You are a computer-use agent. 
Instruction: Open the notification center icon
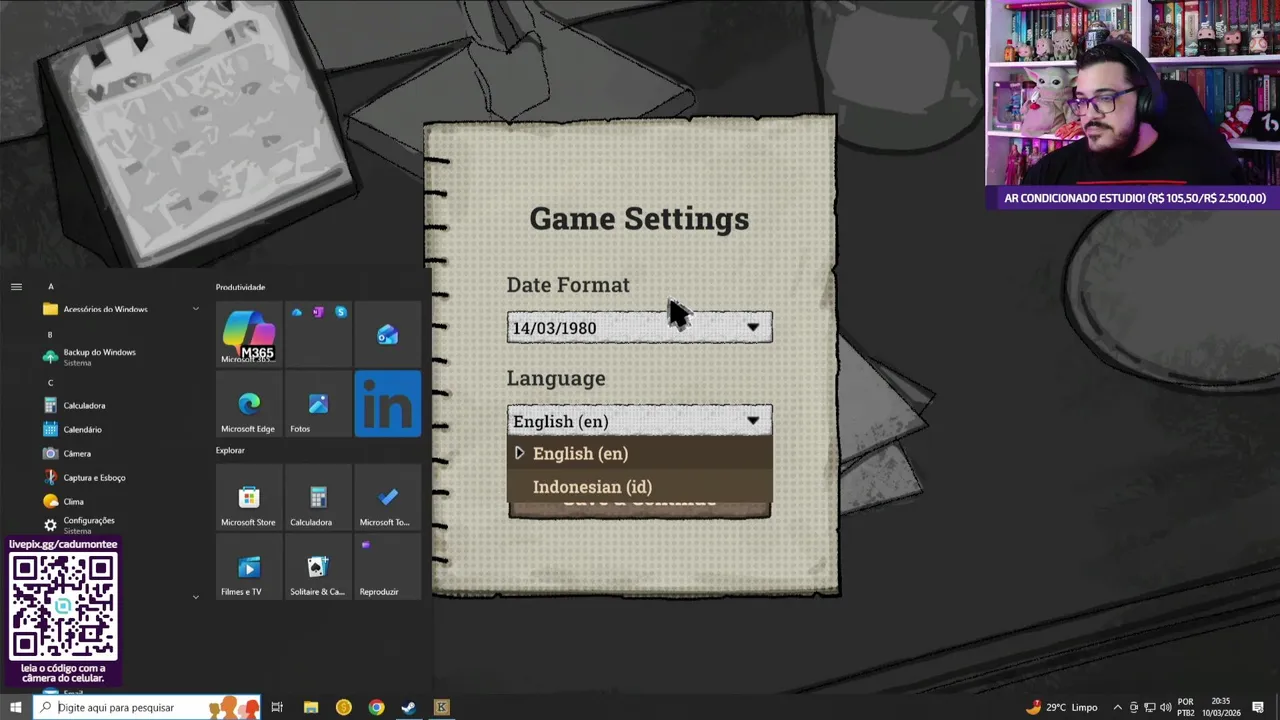pos(1258,707)
